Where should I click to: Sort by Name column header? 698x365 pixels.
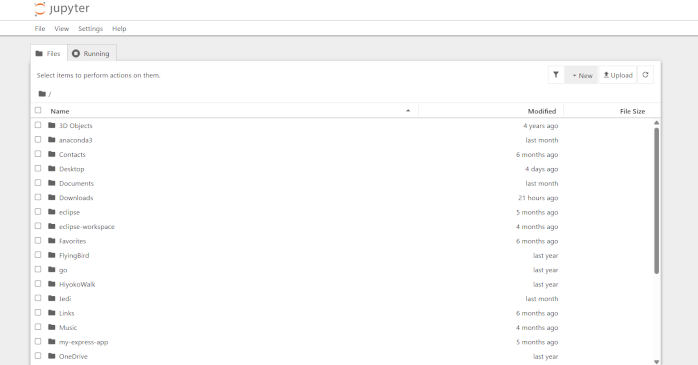click(60, 111)
